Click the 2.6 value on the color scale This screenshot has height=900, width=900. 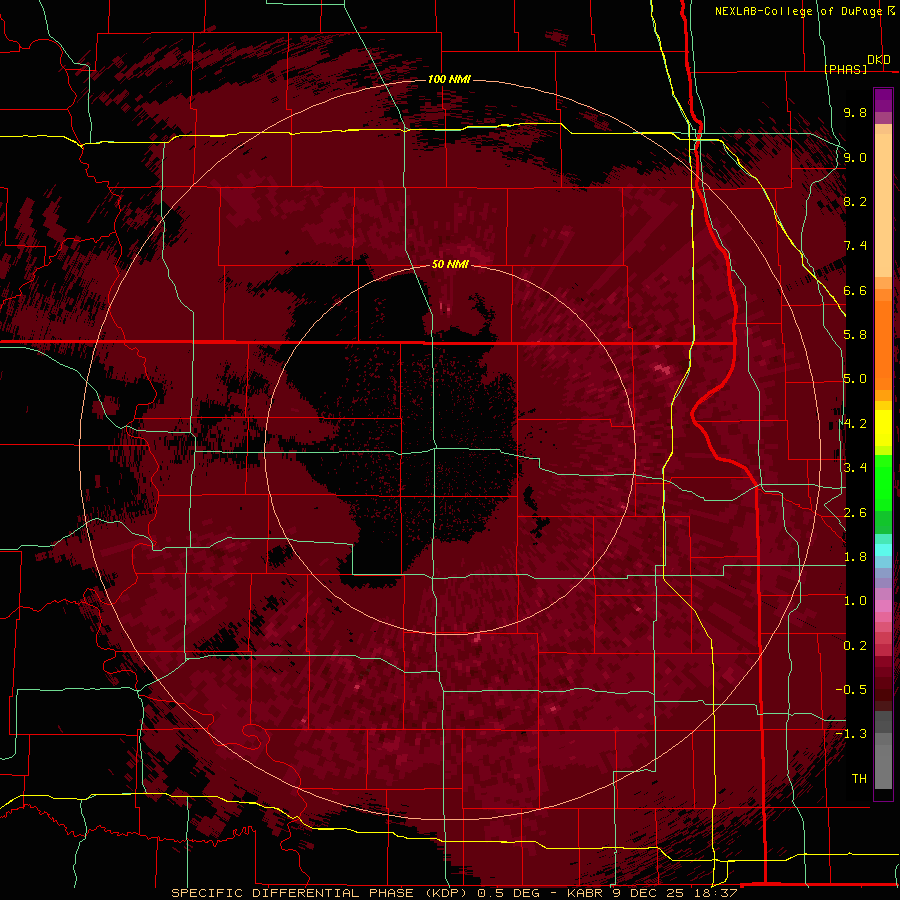click(x=855, y=513)
